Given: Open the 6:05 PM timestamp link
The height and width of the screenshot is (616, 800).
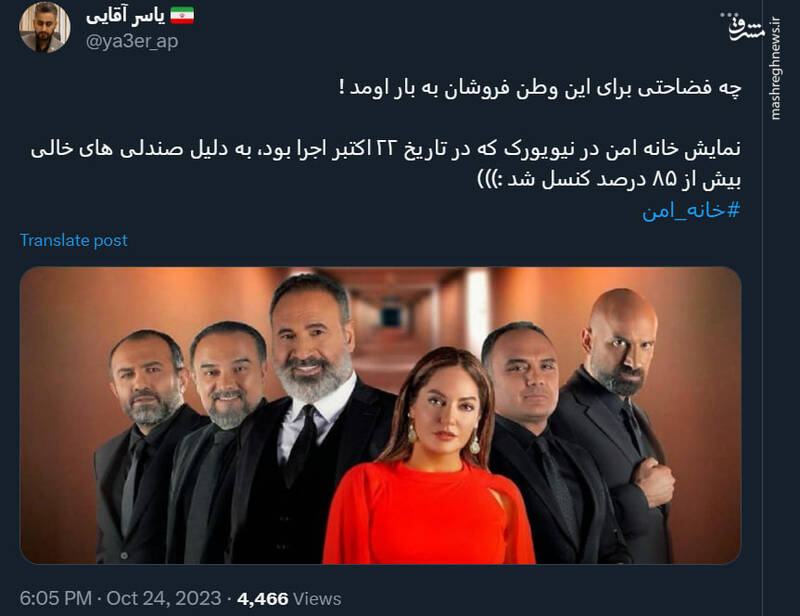Looking at the screenshot, I should [56, 598].
